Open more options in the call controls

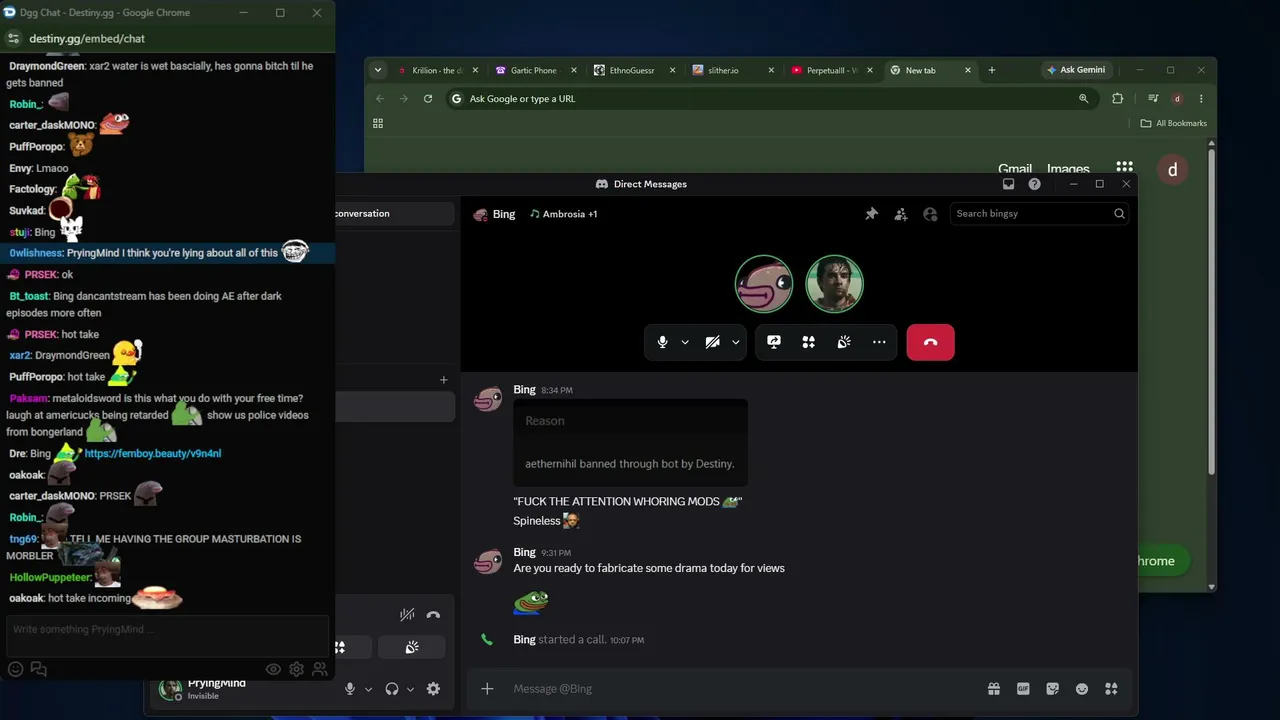879,342
